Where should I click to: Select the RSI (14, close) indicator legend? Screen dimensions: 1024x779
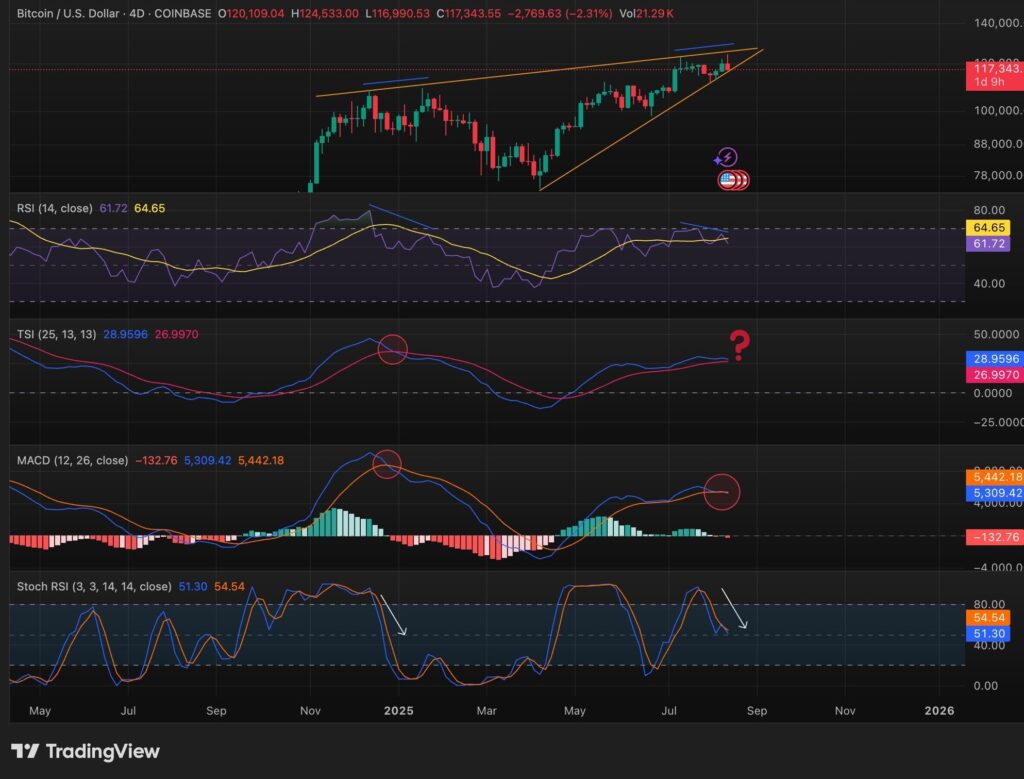pos(54,208)
